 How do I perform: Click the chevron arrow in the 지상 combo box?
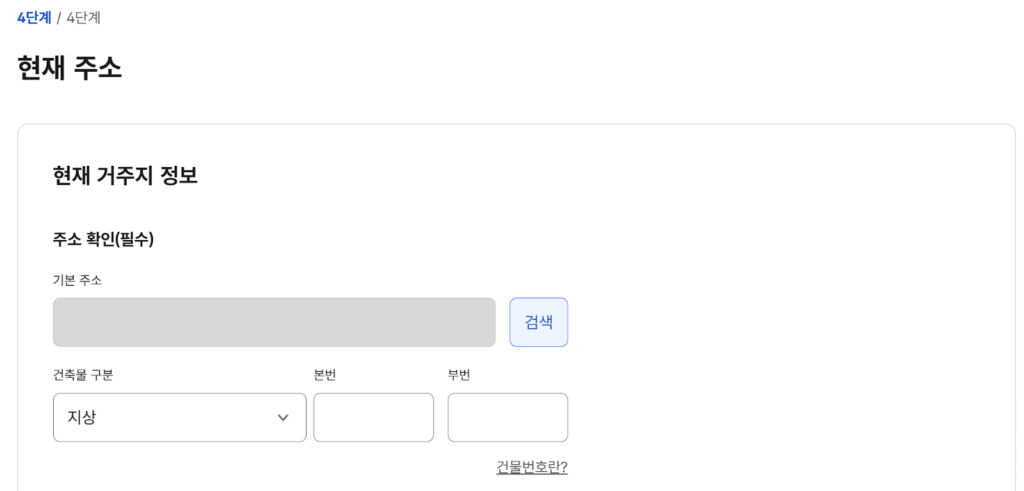tap(283, 417)
